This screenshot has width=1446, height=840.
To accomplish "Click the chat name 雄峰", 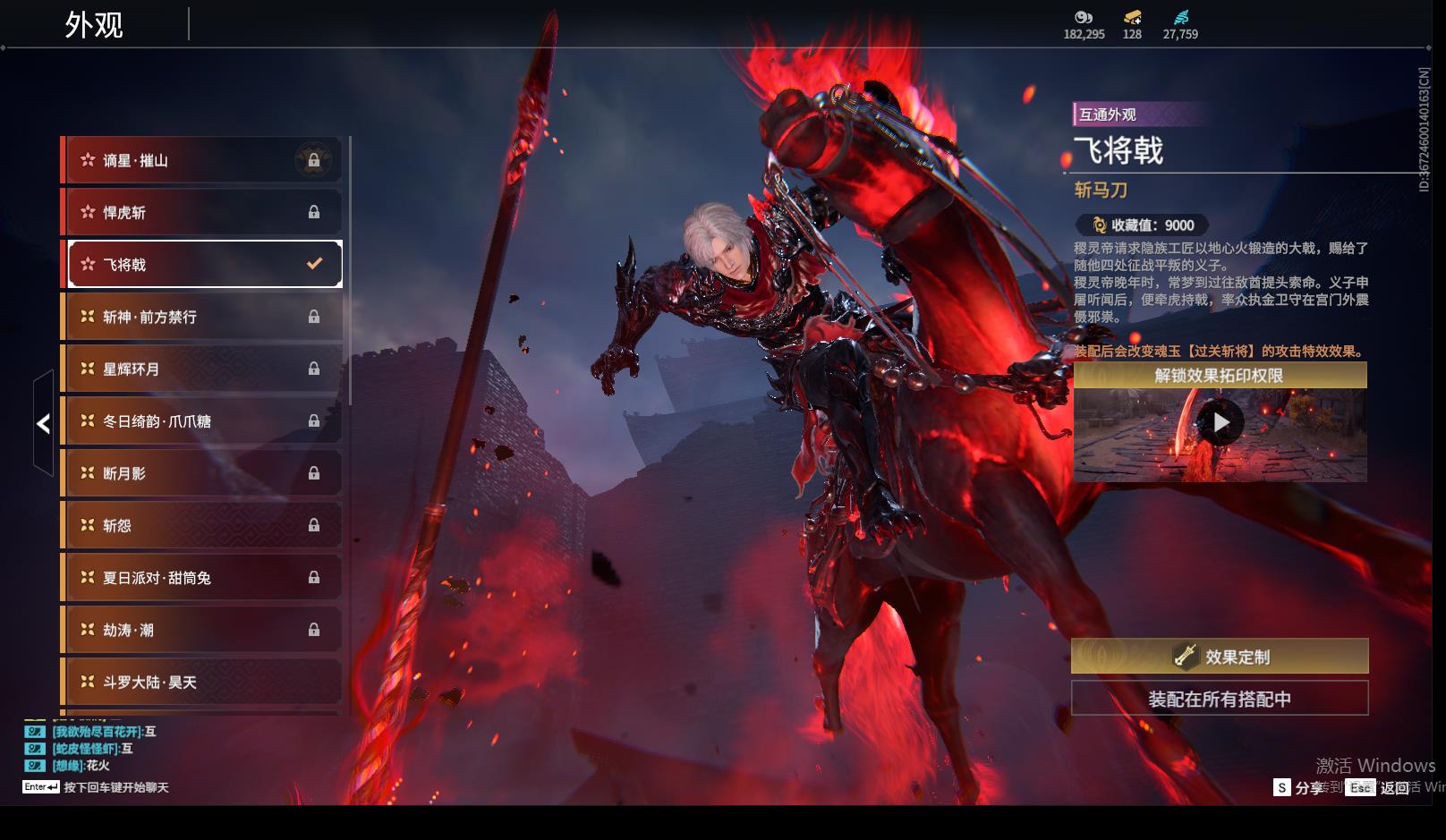I will click(x=67, y=766).
